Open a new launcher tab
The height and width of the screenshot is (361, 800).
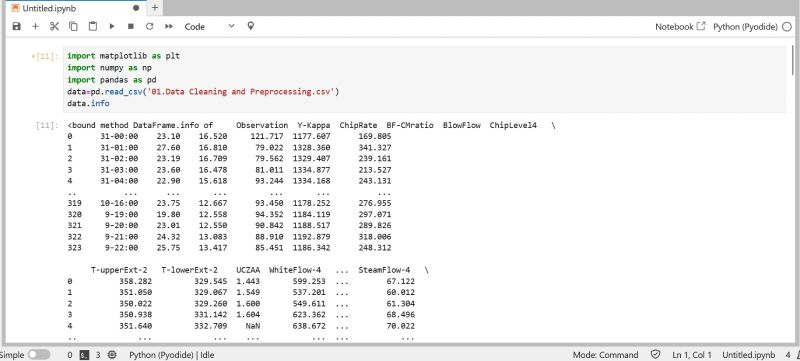tap(155, 8)
